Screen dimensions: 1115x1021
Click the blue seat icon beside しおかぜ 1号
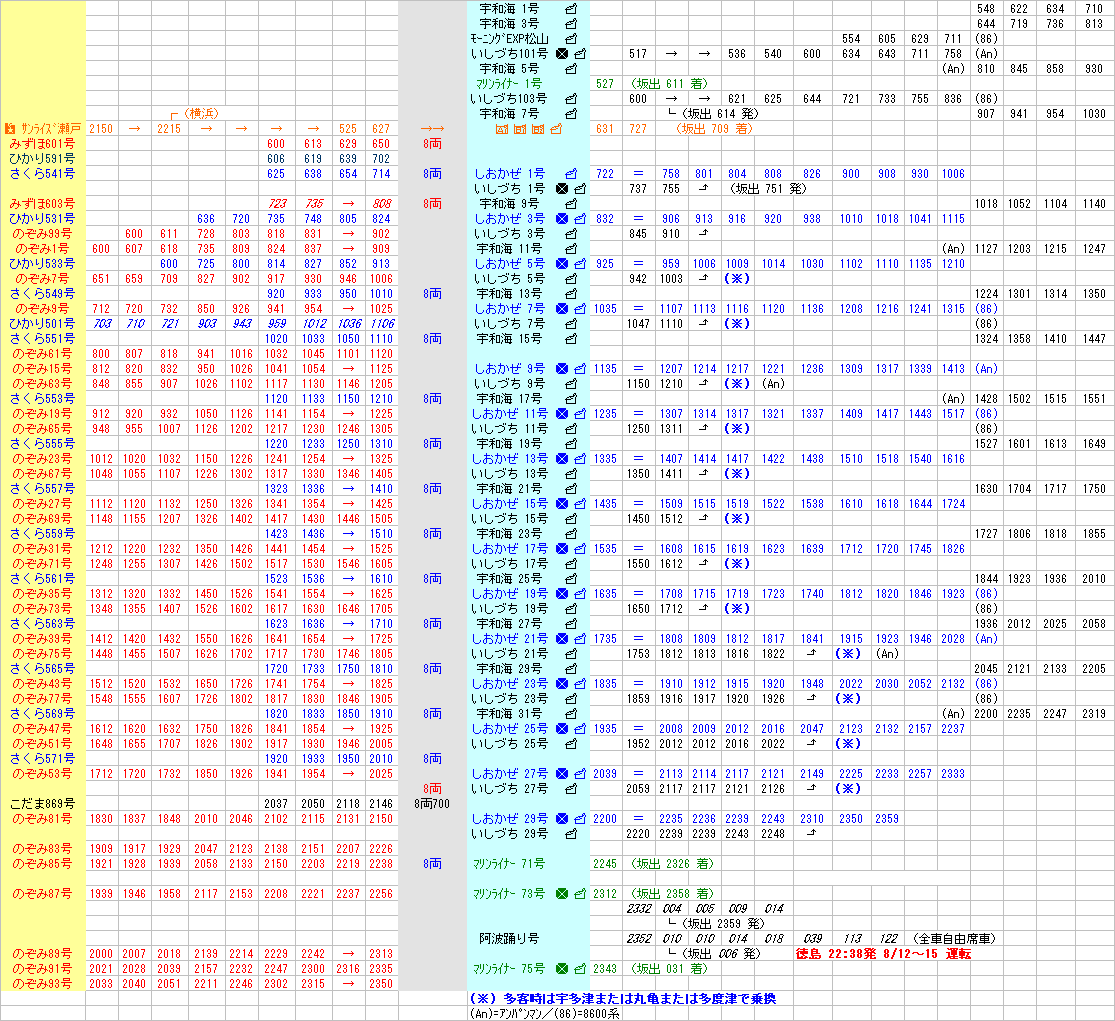click(571, 174)
